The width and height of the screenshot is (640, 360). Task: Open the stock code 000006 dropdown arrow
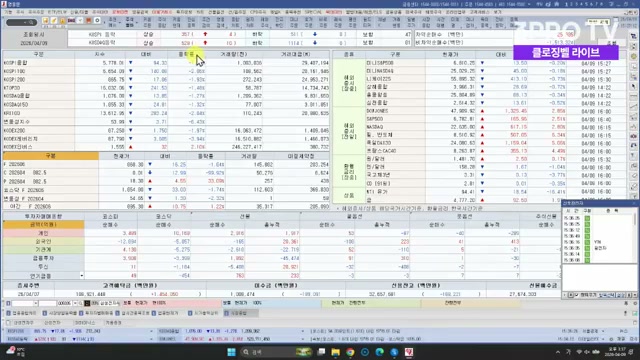(x=75, y=303)
